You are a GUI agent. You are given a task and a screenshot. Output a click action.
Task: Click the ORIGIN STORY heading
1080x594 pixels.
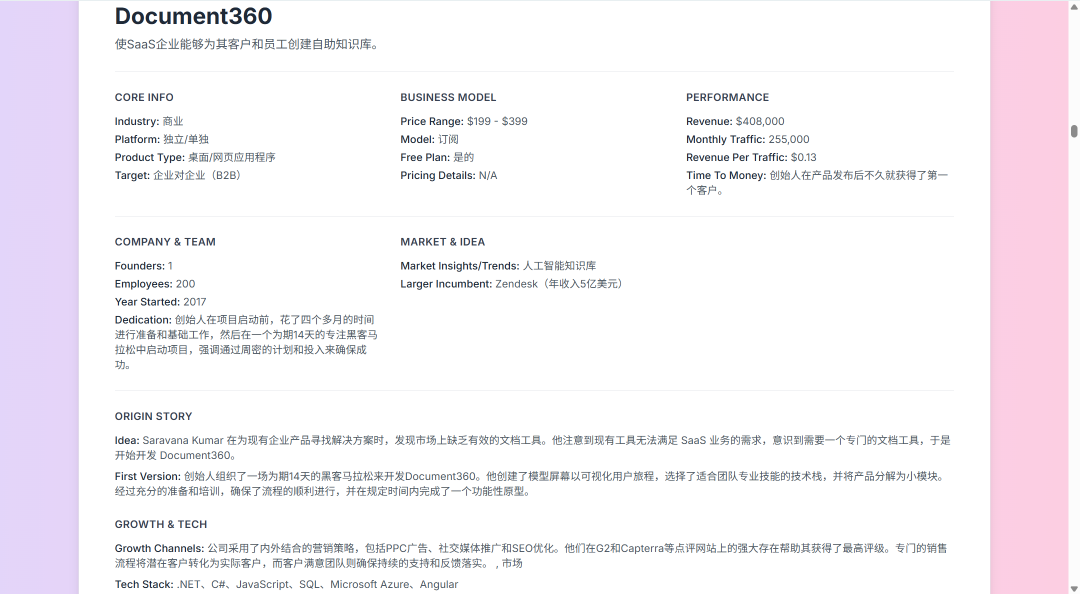[154, 416]
